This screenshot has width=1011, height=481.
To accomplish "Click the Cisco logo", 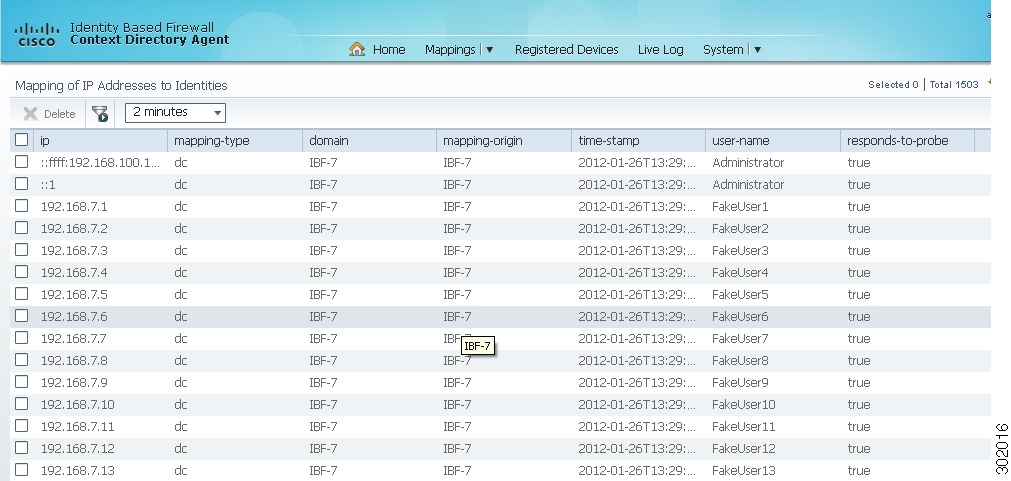I will (x=36, y=34).
